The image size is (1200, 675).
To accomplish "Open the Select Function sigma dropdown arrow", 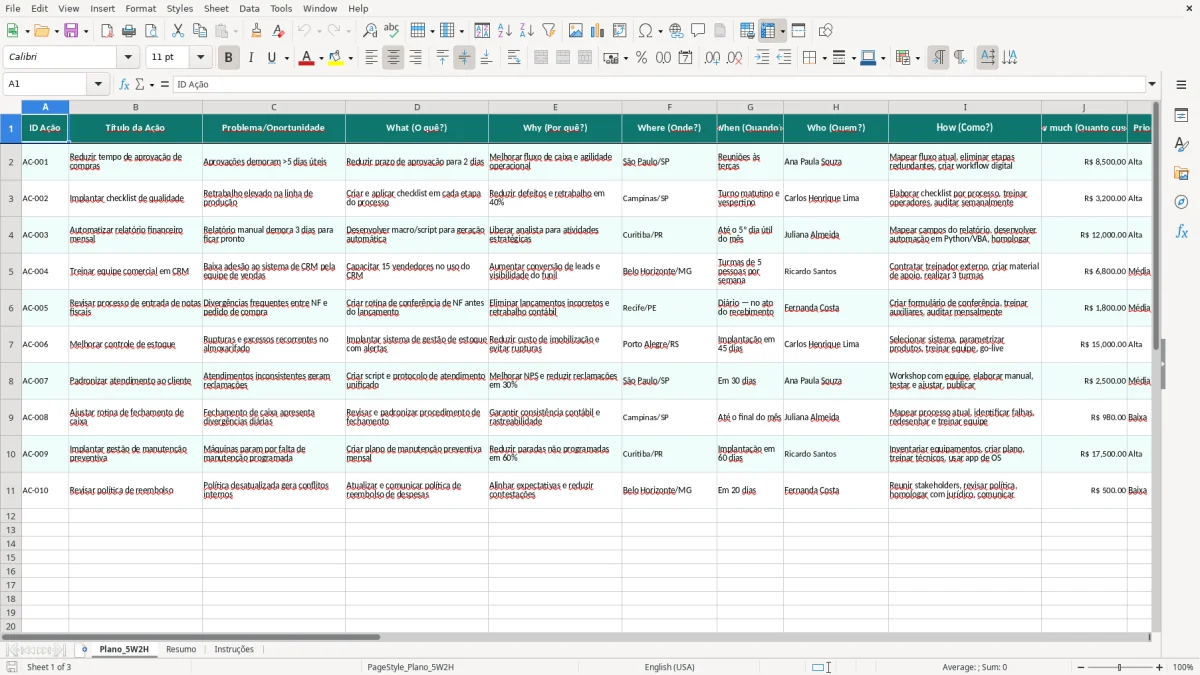I will 151,84.
